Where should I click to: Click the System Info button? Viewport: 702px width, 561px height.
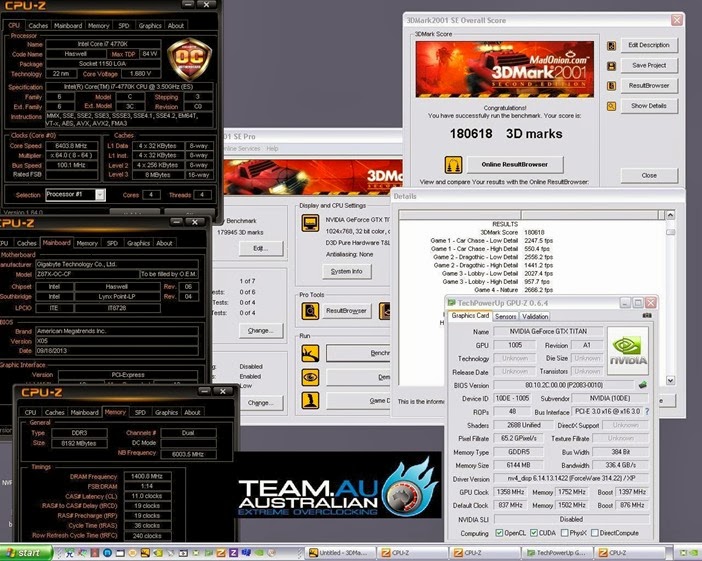point(347,271)
